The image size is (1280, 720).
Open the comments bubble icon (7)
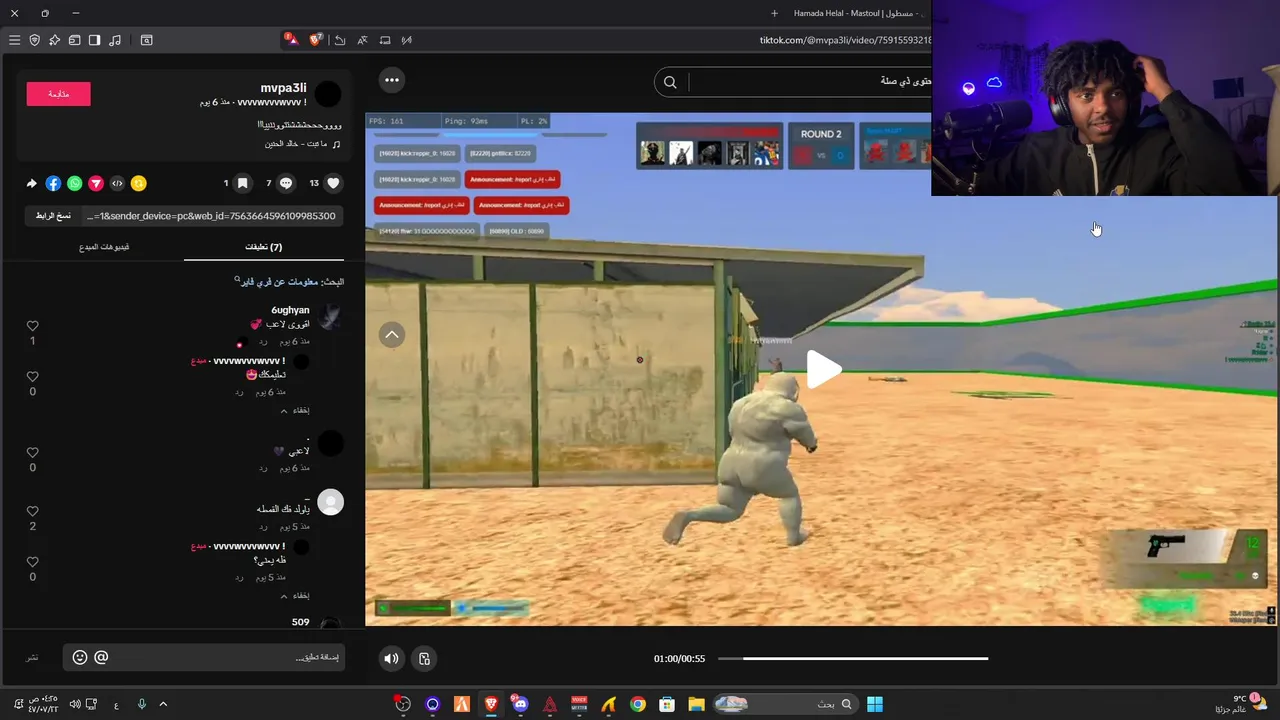286,183
